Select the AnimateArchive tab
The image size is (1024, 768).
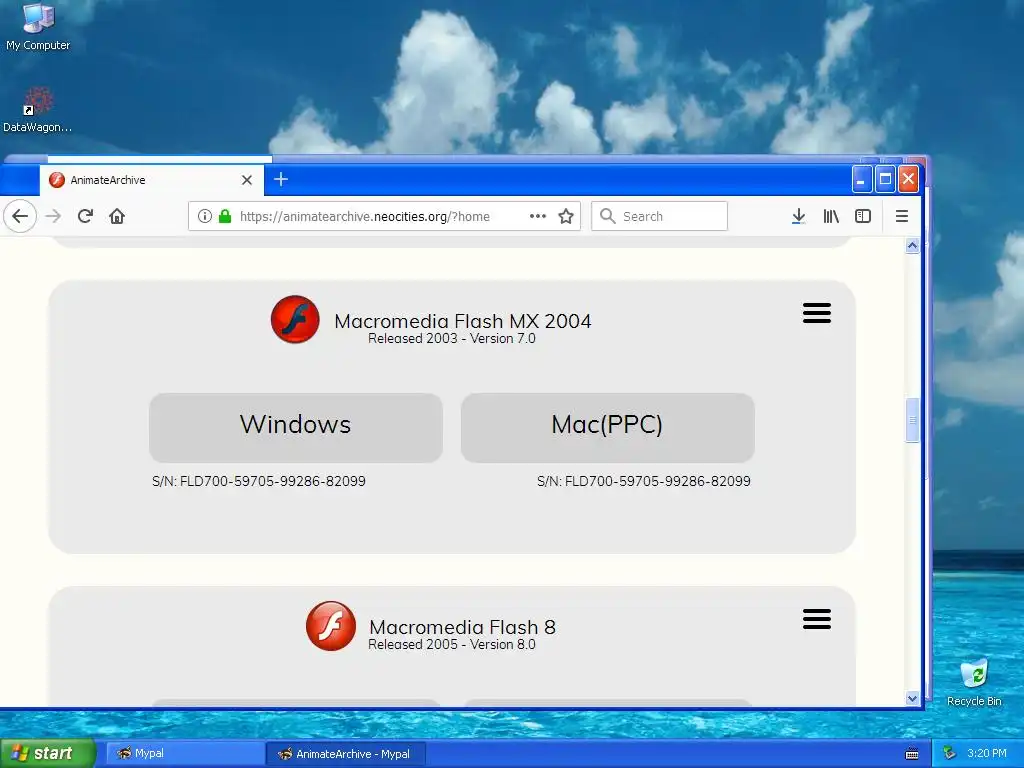[152, 180]
